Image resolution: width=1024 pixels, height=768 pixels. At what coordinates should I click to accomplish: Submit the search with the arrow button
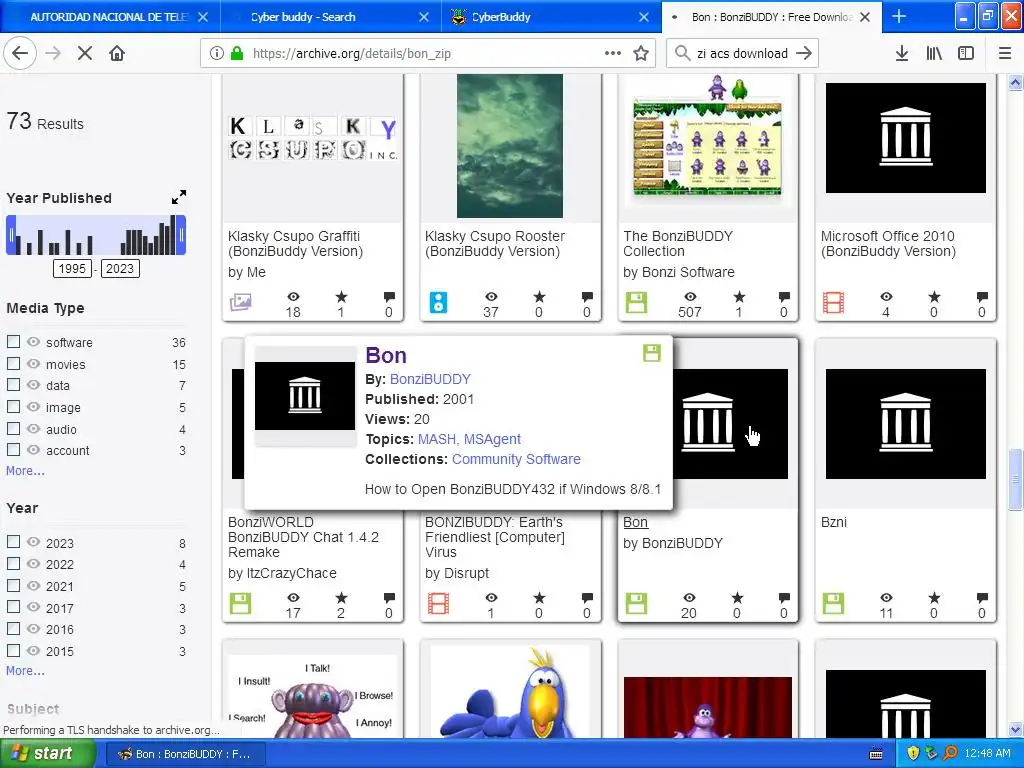pos(804,54)
